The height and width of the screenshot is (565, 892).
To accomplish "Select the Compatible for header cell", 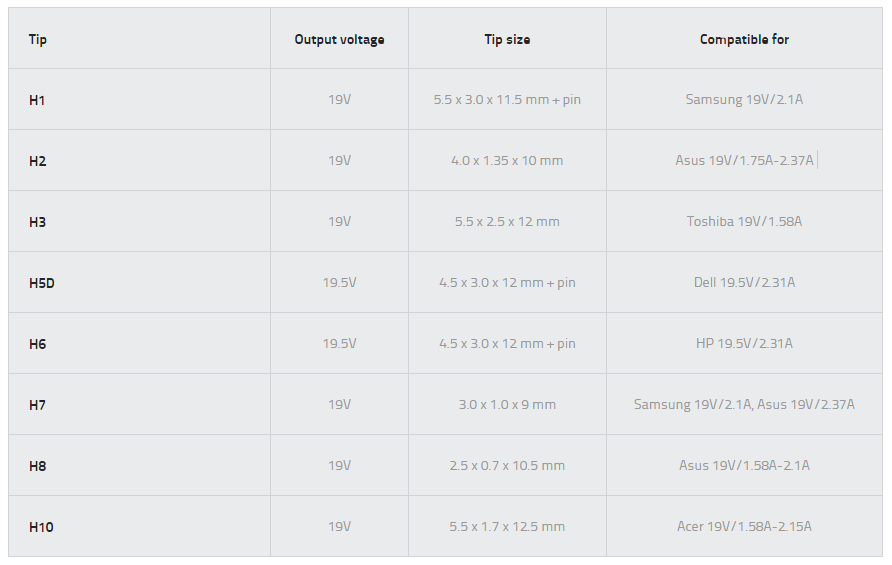I will click(x=744, y=39).
